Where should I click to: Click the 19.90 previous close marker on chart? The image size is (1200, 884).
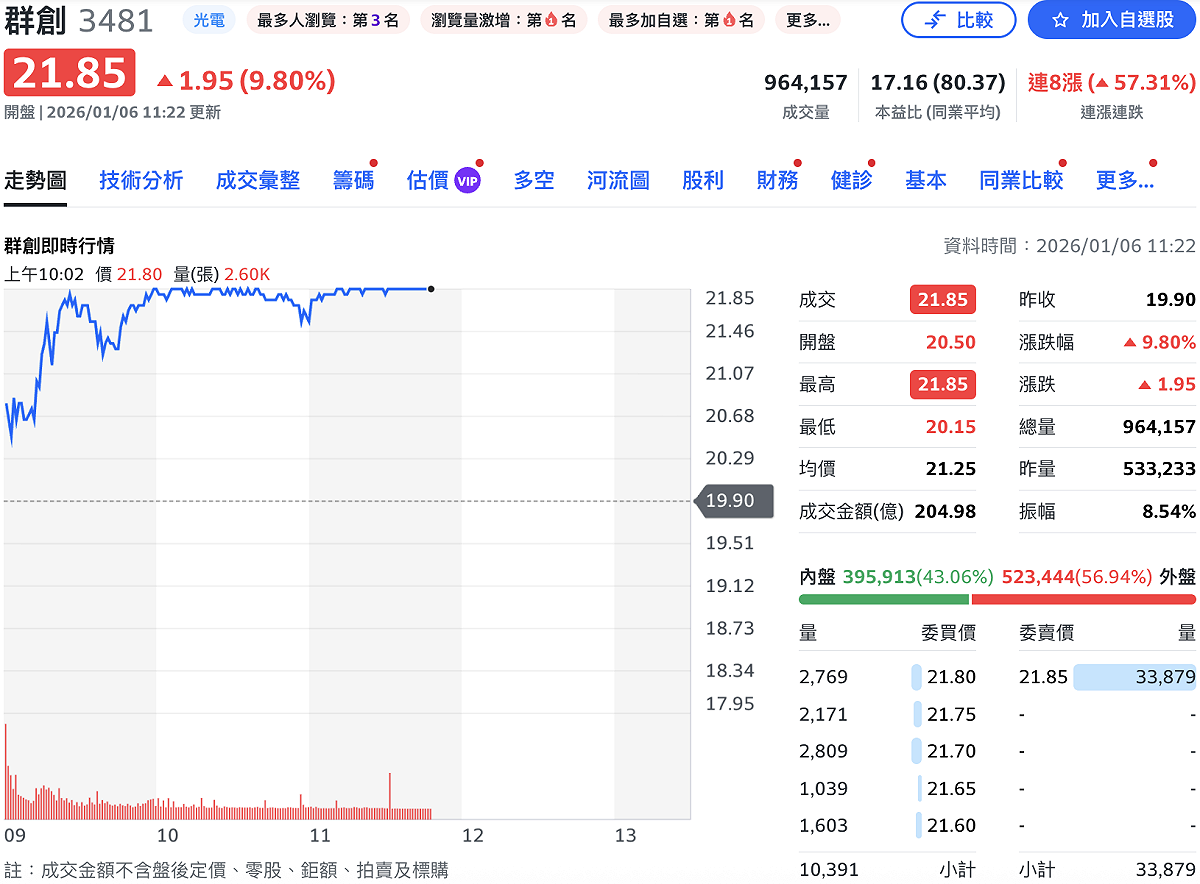733,500
